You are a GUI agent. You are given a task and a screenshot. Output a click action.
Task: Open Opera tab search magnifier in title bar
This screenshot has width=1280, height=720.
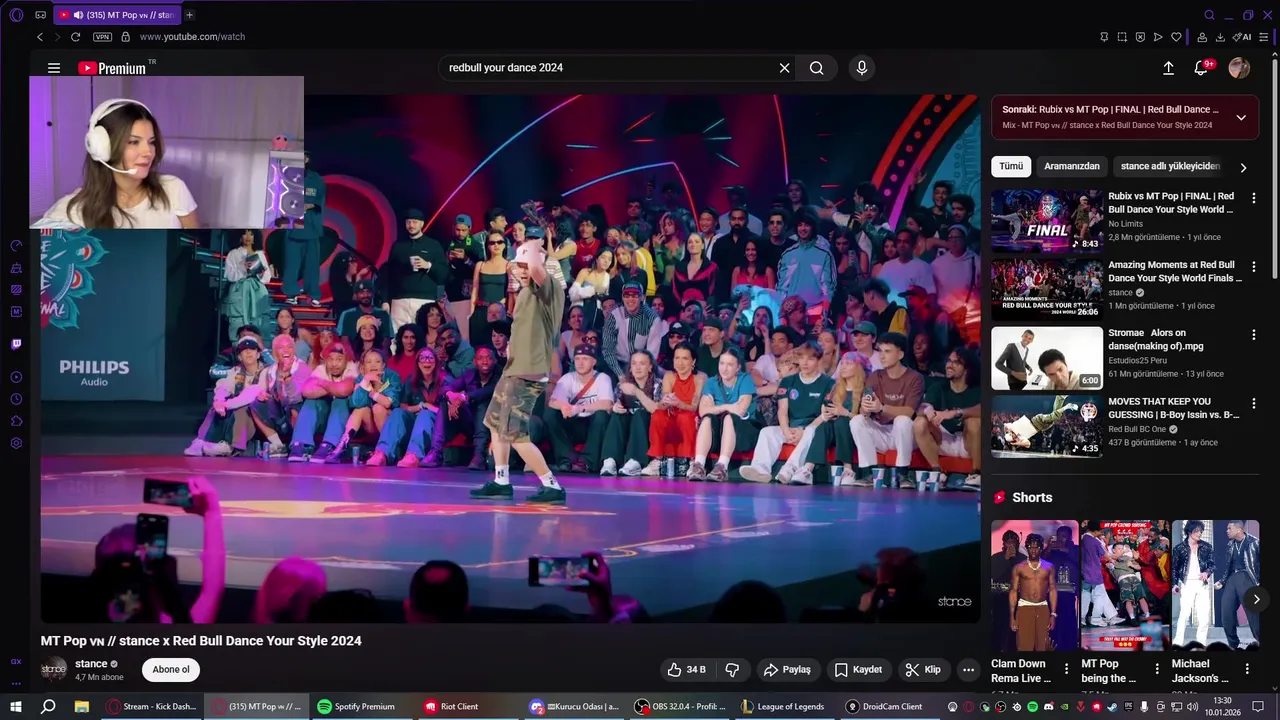(1209, 15)
